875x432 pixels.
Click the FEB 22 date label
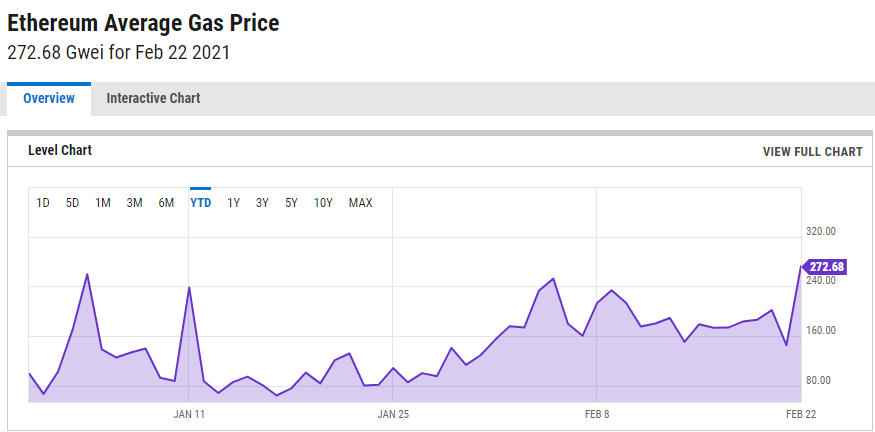[801, 413]
